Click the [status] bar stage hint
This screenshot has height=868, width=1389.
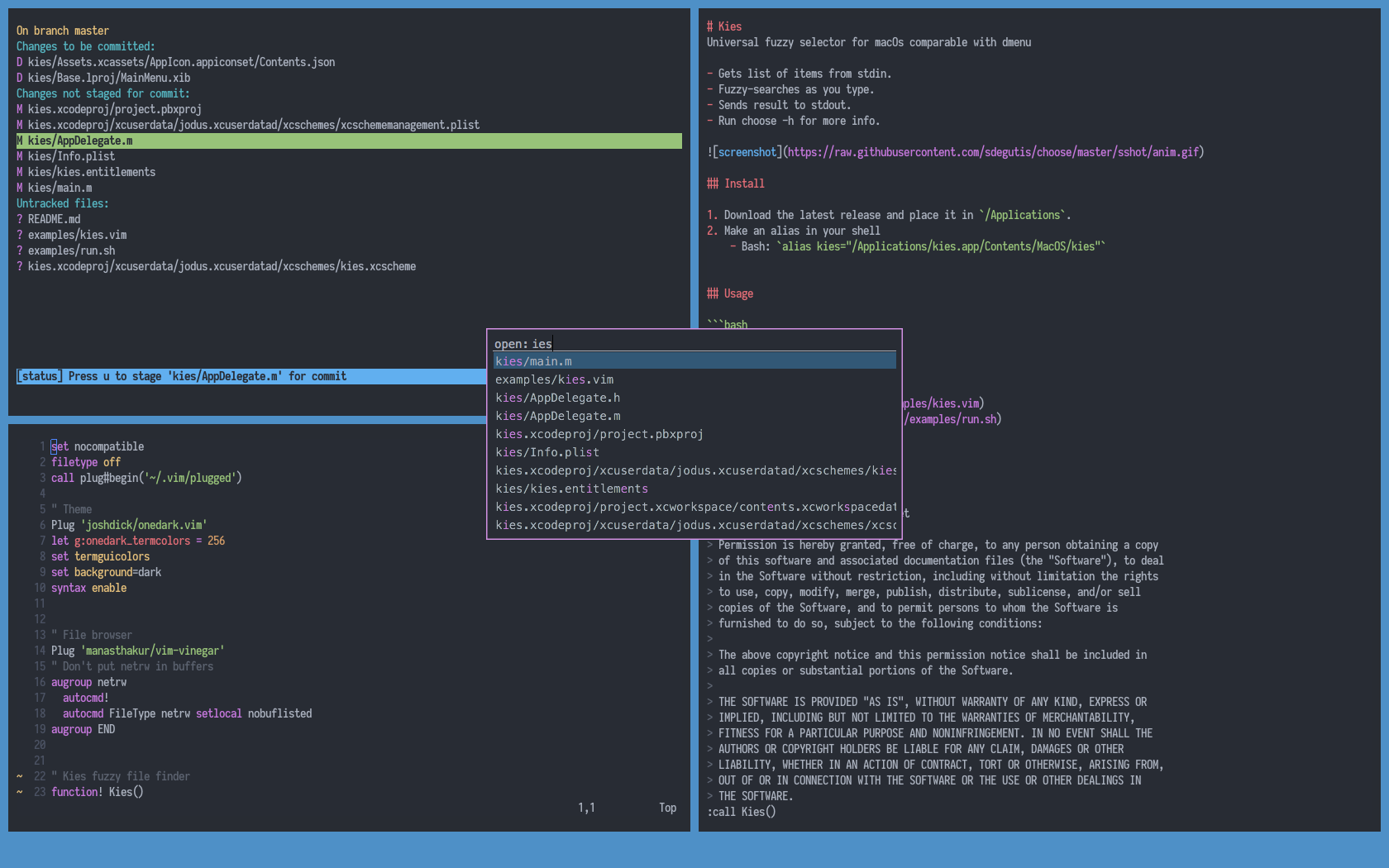(x=251, y=376)
